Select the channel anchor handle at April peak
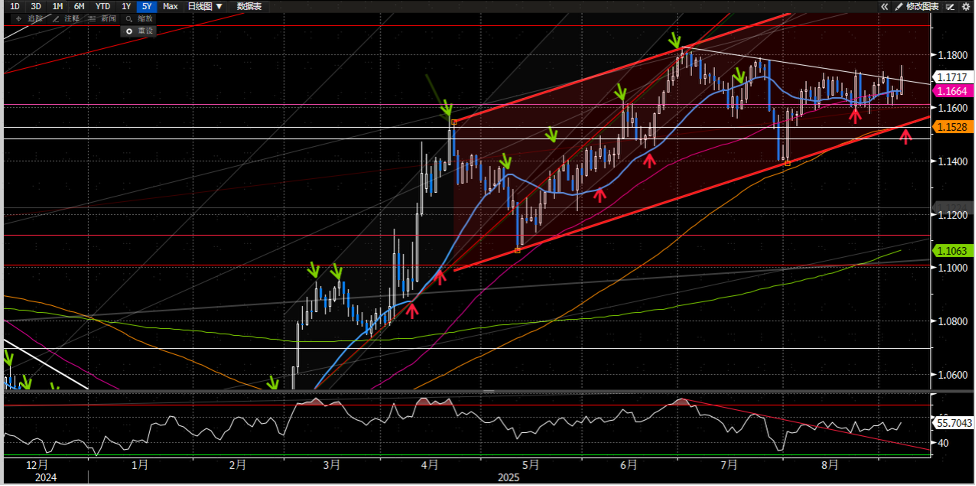Image resolution: width=976 pixels, height=486 pixels. pos(454,122)
